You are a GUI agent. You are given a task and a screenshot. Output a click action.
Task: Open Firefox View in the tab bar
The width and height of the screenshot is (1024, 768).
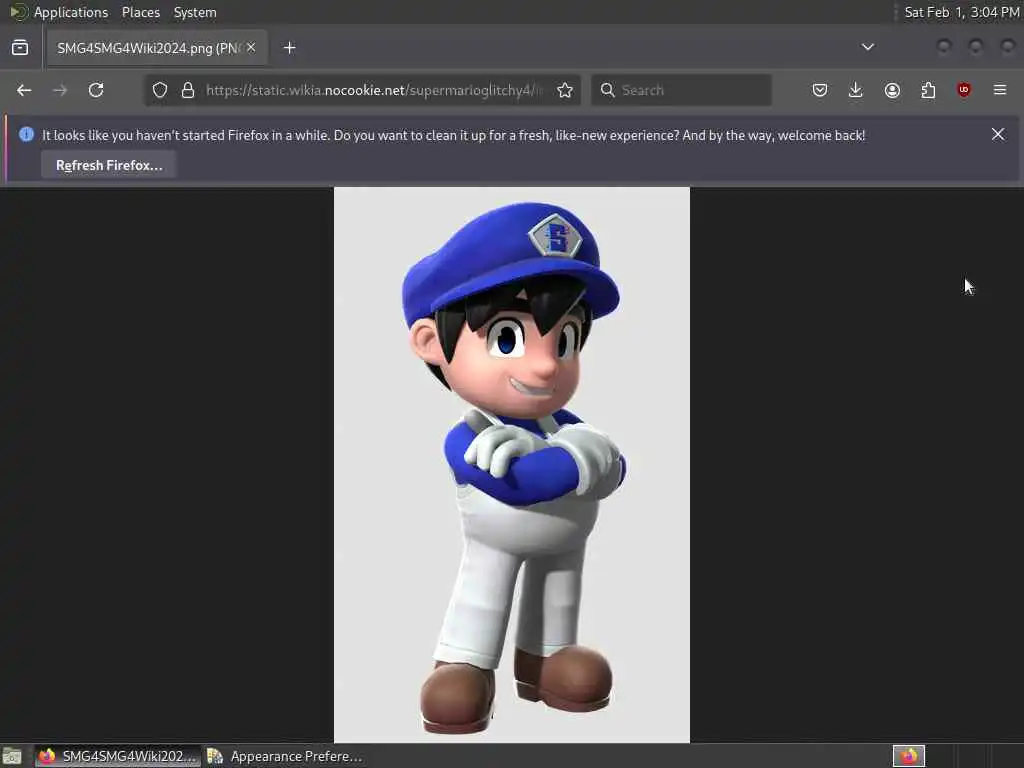click(20, 48)
